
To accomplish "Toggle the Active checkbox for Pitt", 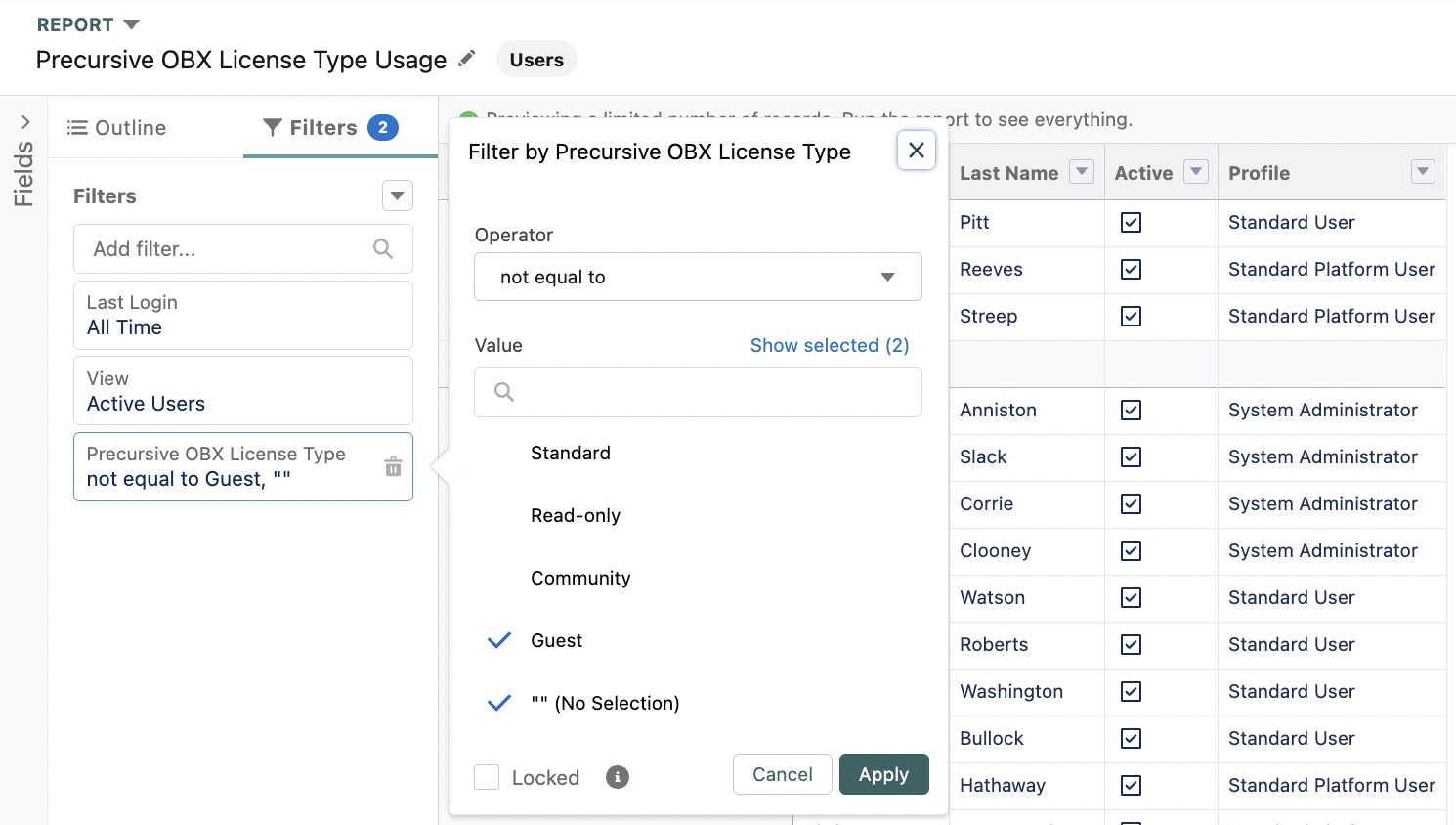I will pos(1131,222).
